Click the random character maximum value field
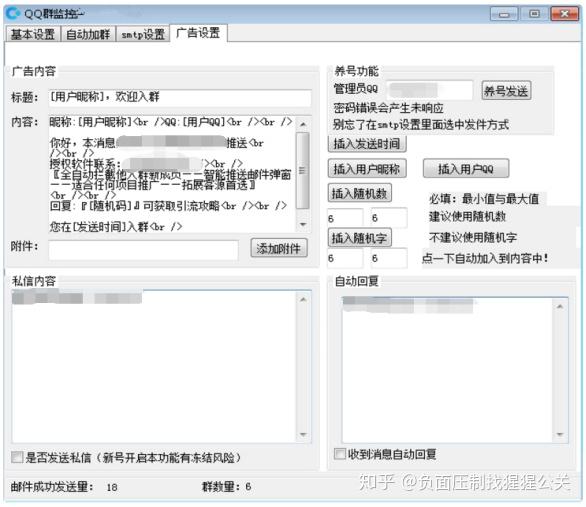Image resolution: width=586 pixels, height=507 pixels. (389, 258)
